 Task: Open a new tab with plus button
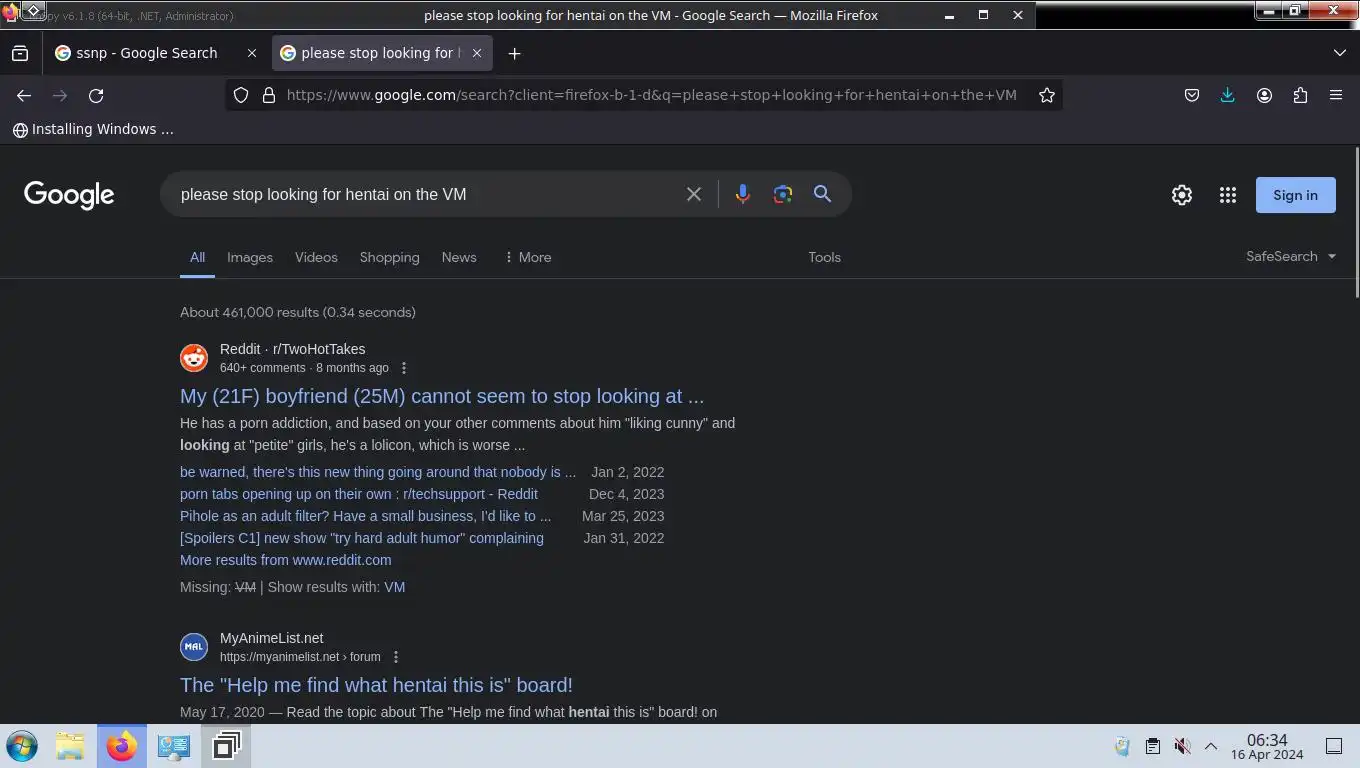coord(514,53)
